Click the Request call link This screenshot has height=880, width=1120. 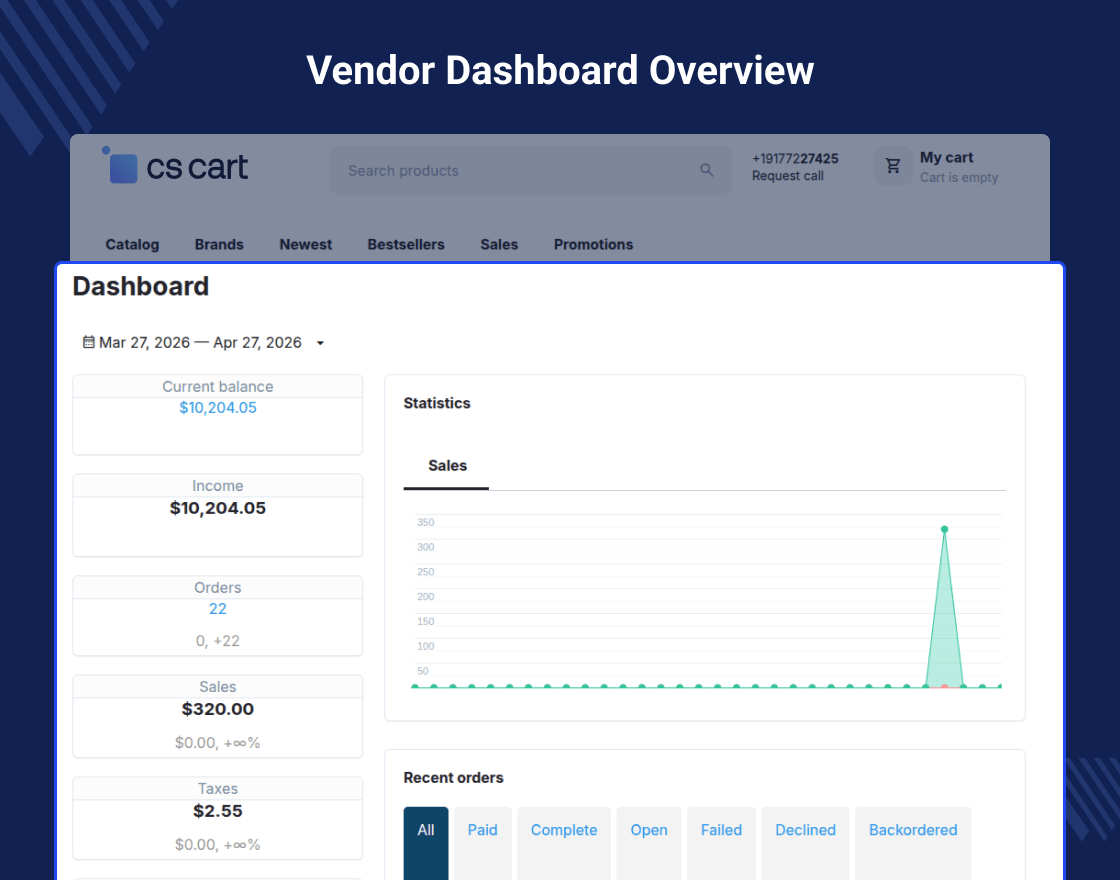(788, 176)
